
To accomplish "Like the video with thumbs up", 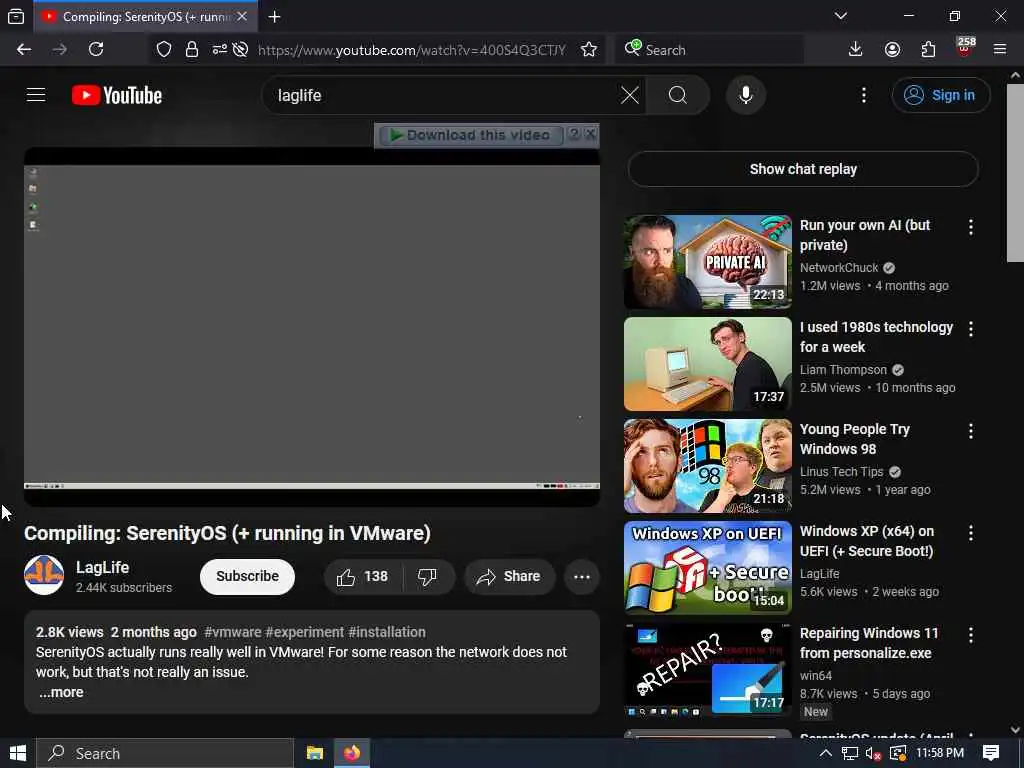I will click(363, 577).
